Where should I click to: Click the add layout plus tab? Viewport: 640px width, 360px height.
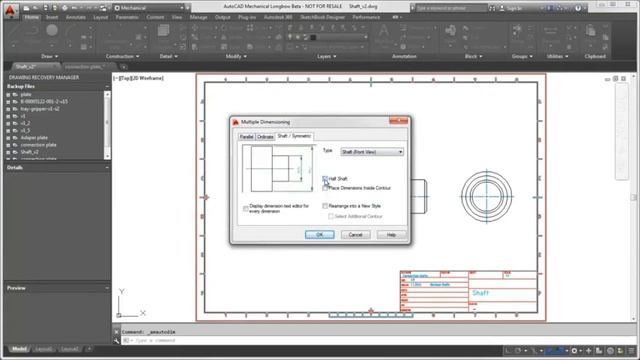(x=89, y=349)
